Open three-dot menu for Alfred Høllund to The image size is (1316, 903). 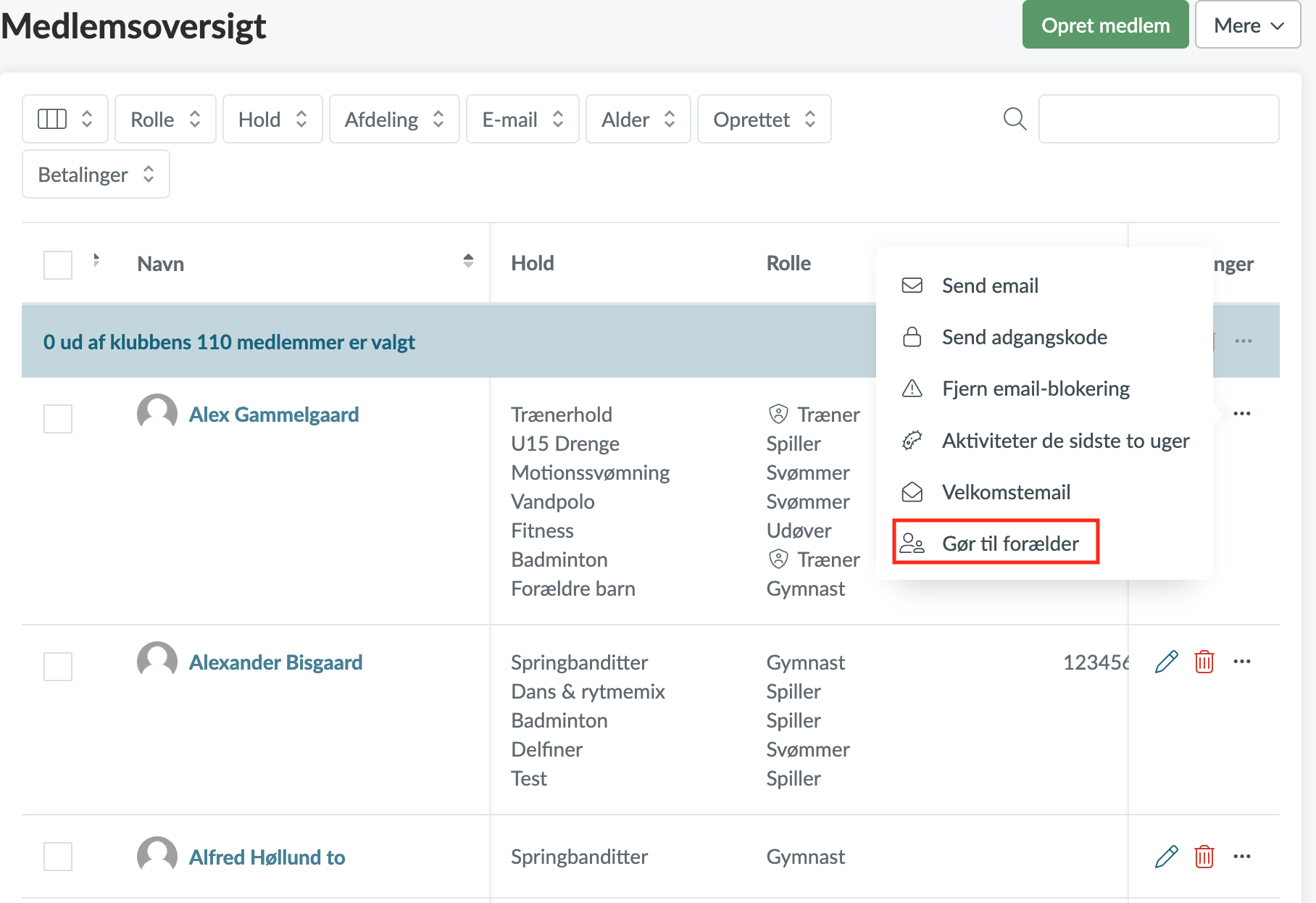coord(1241,857)
